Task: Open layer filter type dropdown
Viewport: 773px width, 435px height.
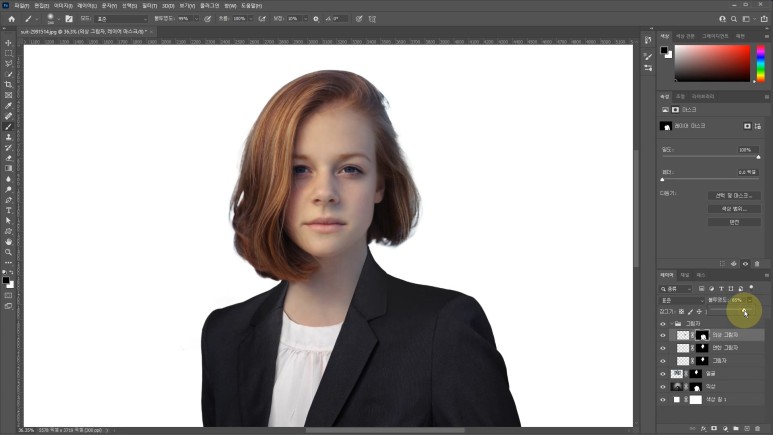Action: (676, 289)
